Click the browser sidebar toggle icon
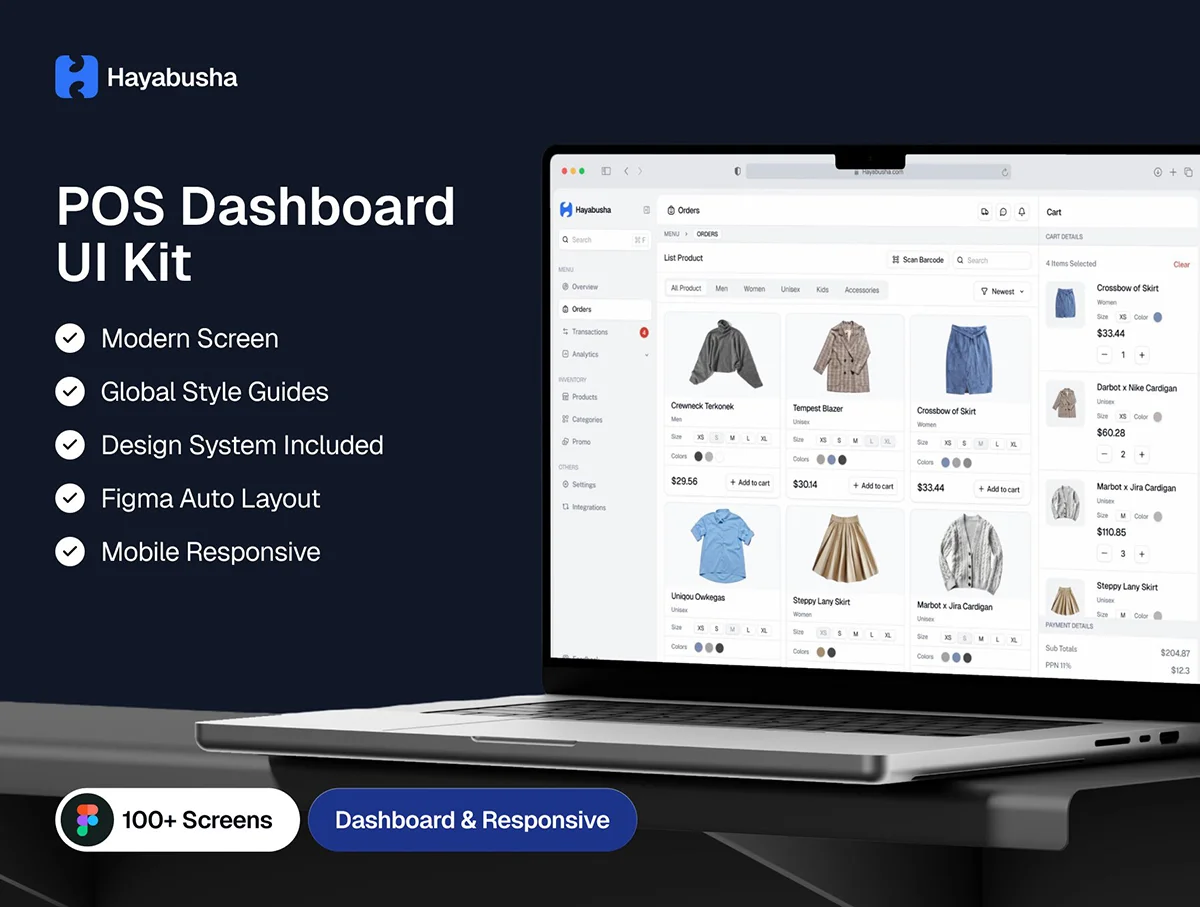1200x907 pixels. (606, 172)
